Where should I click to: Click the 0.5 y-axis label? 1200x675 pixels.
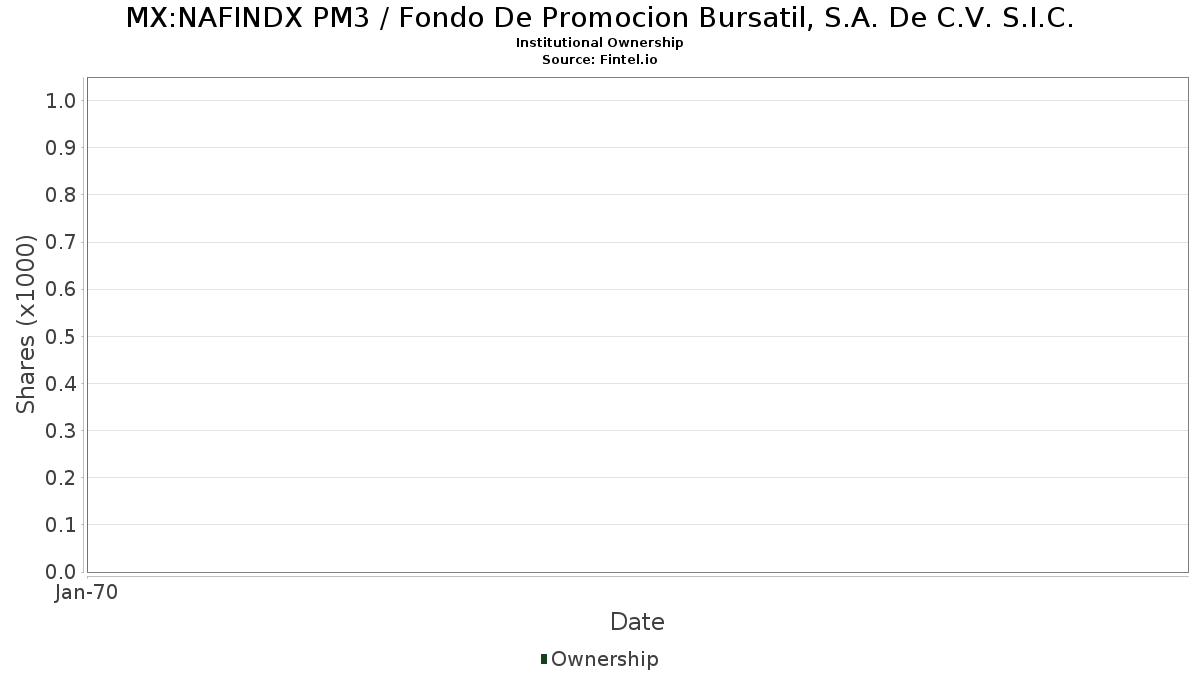tap(61, 336)
